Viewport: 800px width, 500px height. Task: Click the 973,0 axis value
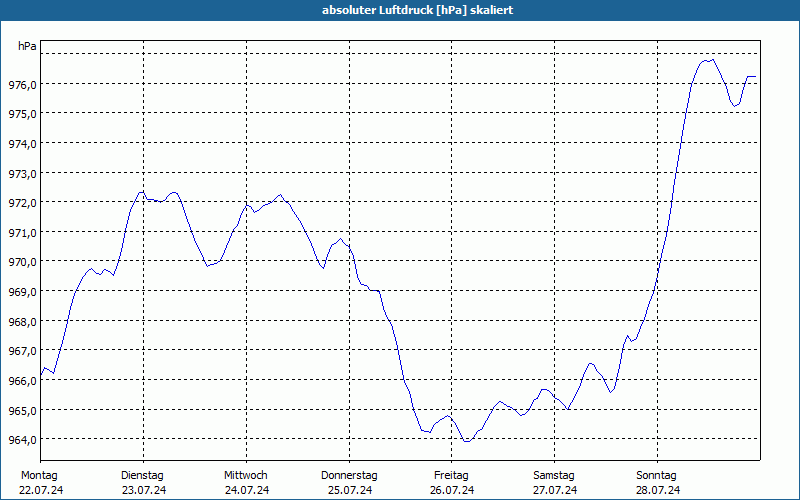22,174
